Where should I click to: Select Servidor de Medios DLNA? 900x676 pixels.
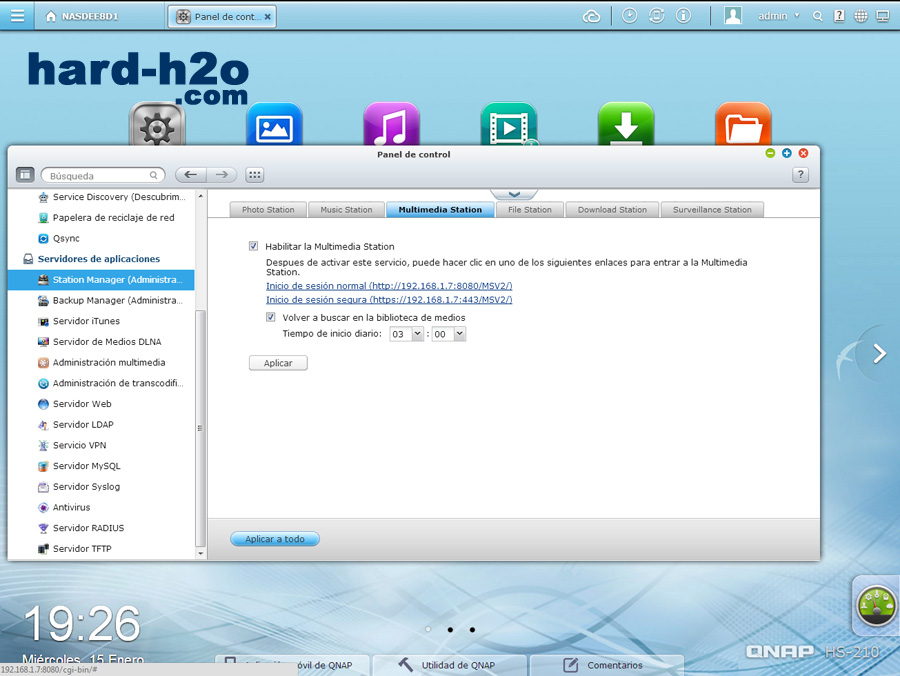point(101,341)
